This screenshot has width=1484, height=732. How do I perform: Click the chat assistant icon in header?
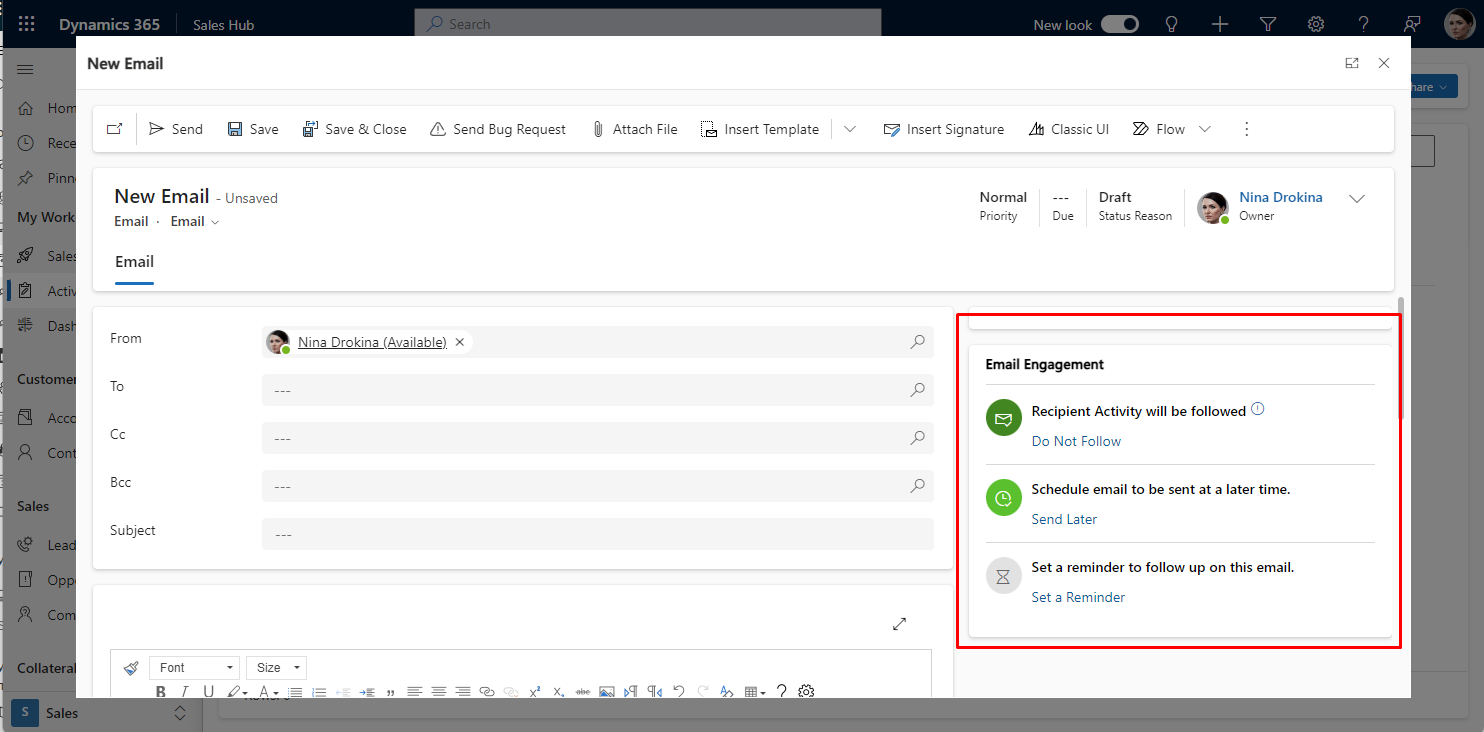click(x=1413, y=24)
